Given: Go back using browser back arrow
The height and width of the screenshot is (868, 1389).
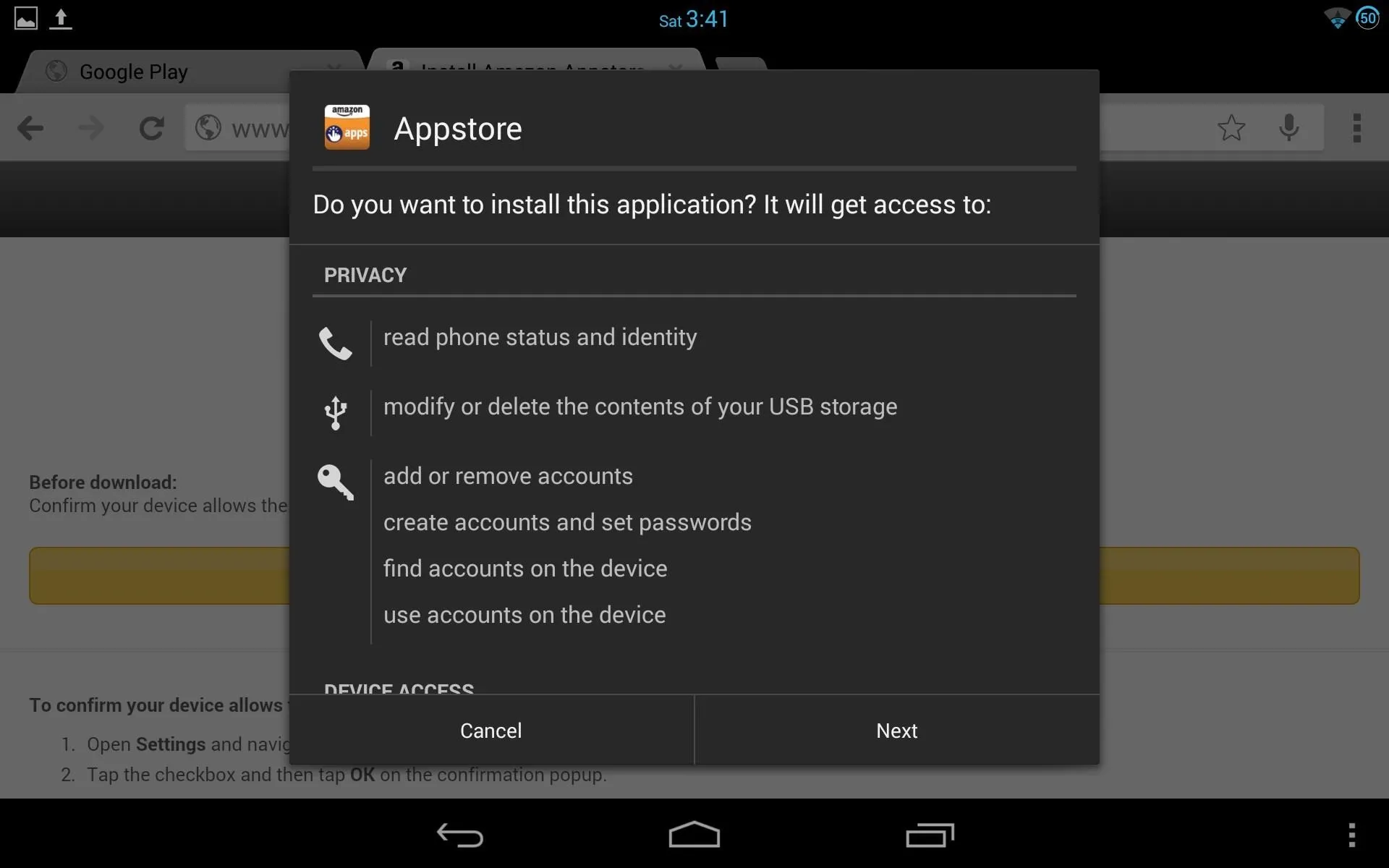Looking at the screenshot, I should coord(30,129).
